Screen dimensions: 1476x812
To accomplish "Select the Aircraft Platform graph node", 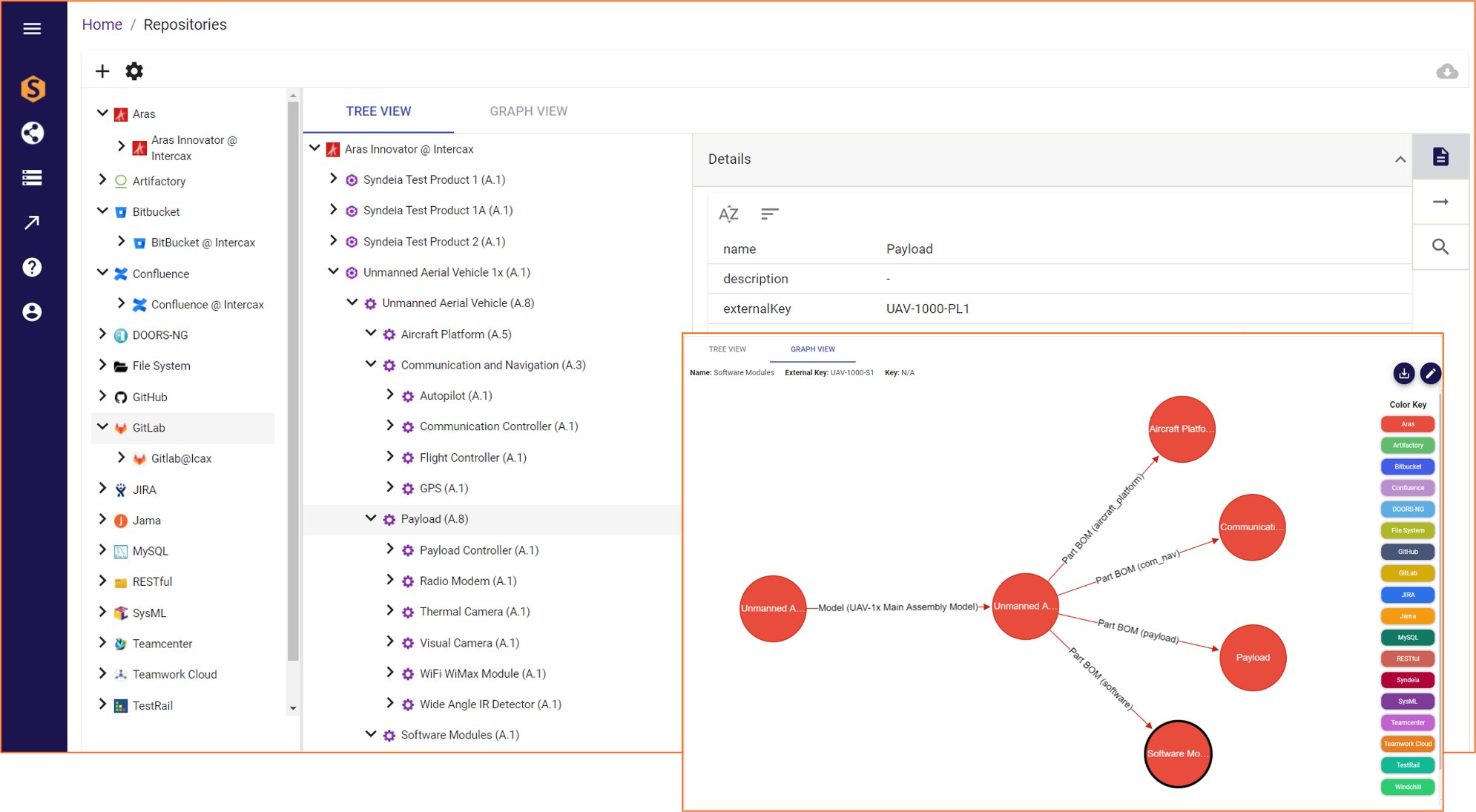I will (x=1182, y=429).
